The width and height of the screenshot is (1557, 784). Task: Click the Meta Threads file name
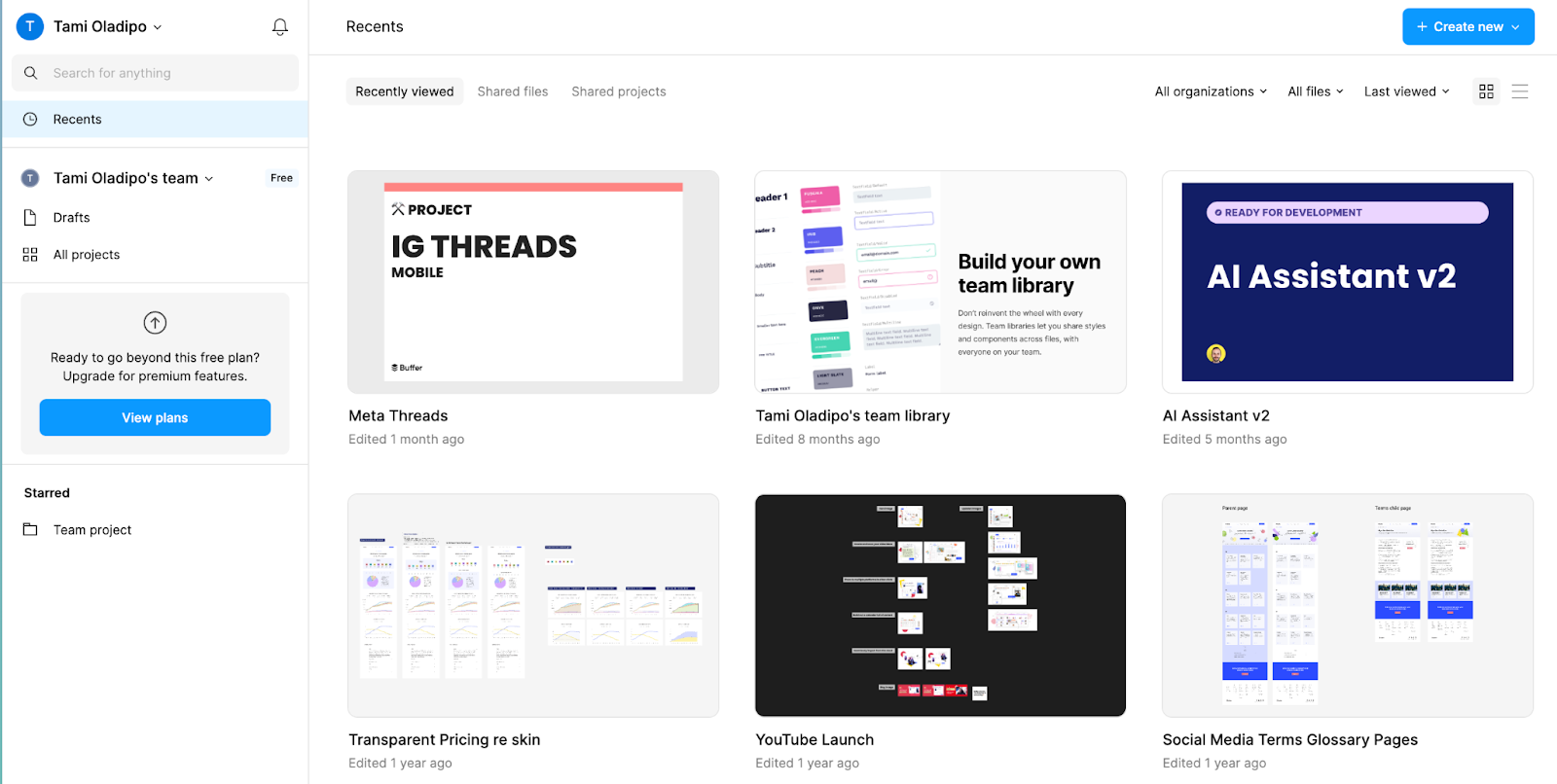[398, 415]
